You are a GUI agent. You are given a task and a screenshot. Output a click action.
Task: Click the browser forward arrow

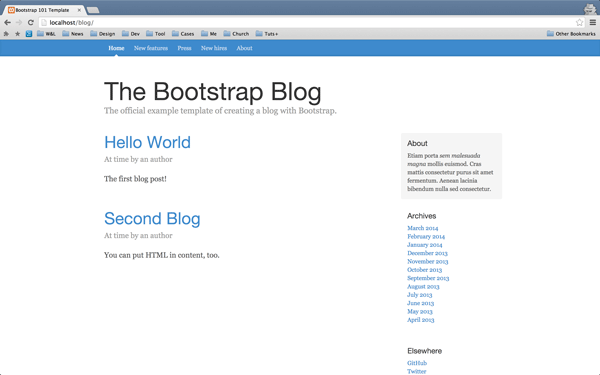click(19, 22)
